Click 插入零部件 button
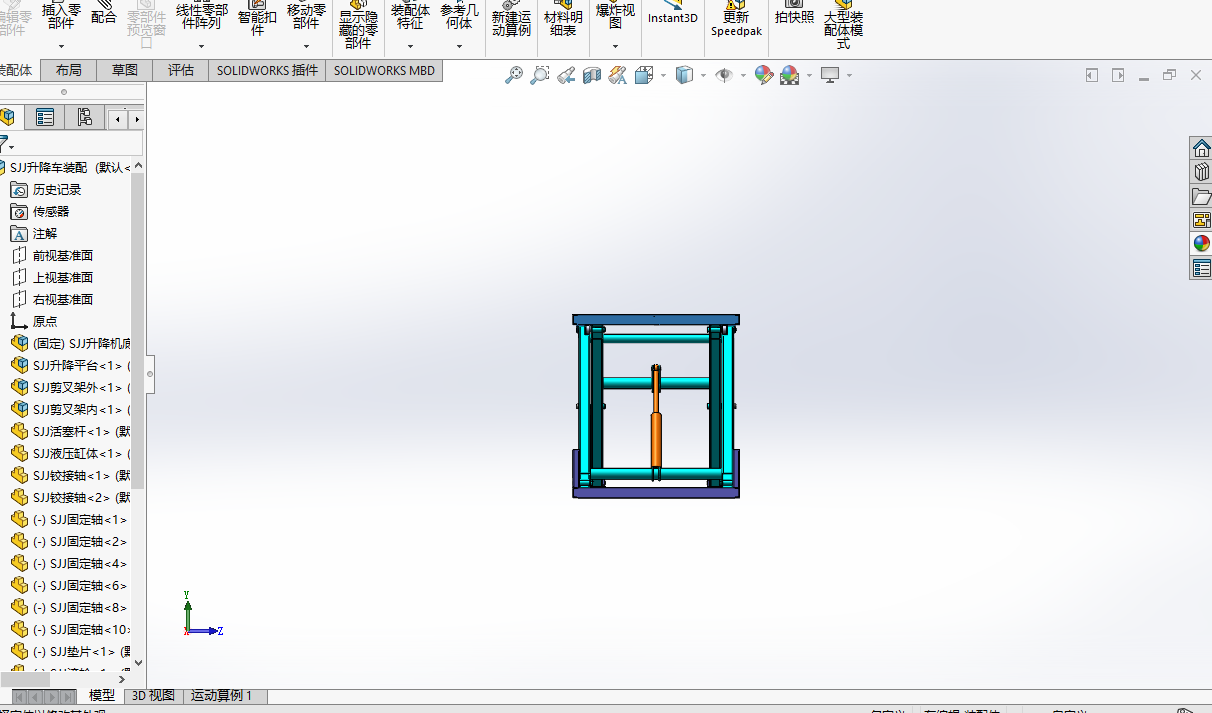Viewport: 1212px width, 713px height. (x=62, y=15)
